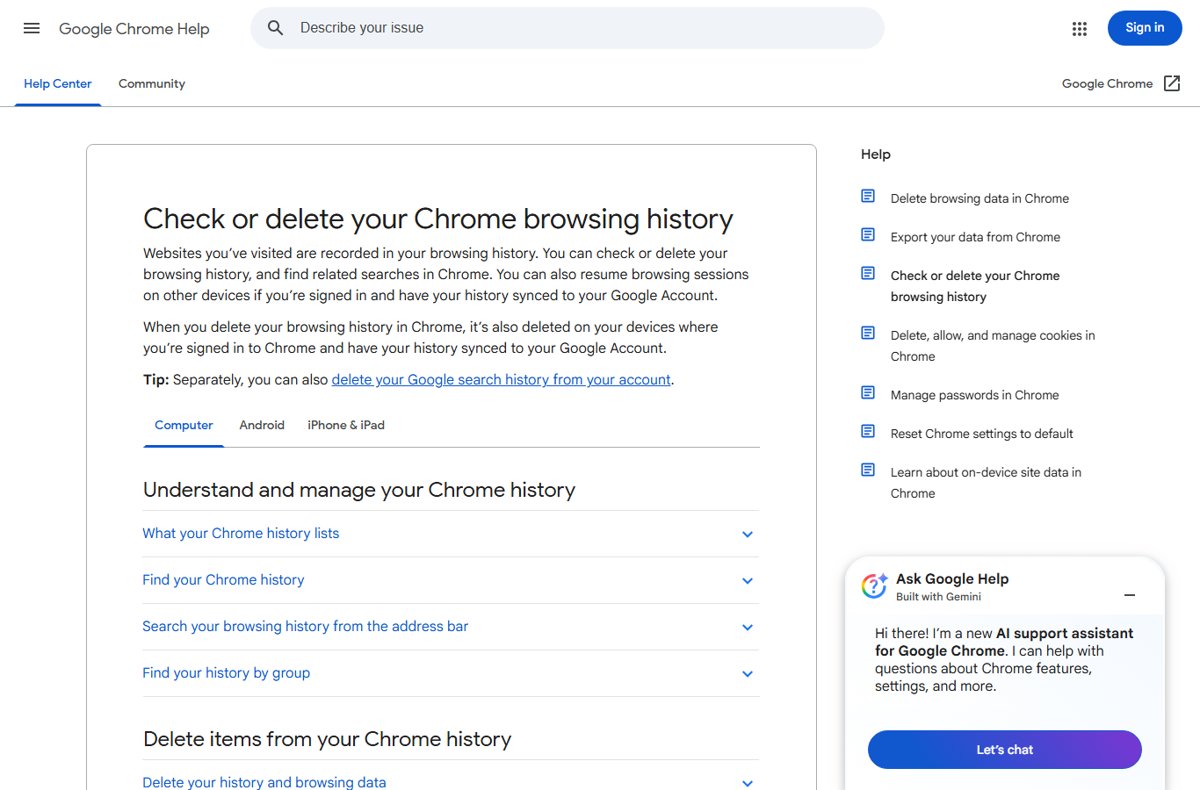Expand Delete your history and browsing data chevron
Image resolution: width=1200 pixels, height=790 pixels.
click(747, 783)
